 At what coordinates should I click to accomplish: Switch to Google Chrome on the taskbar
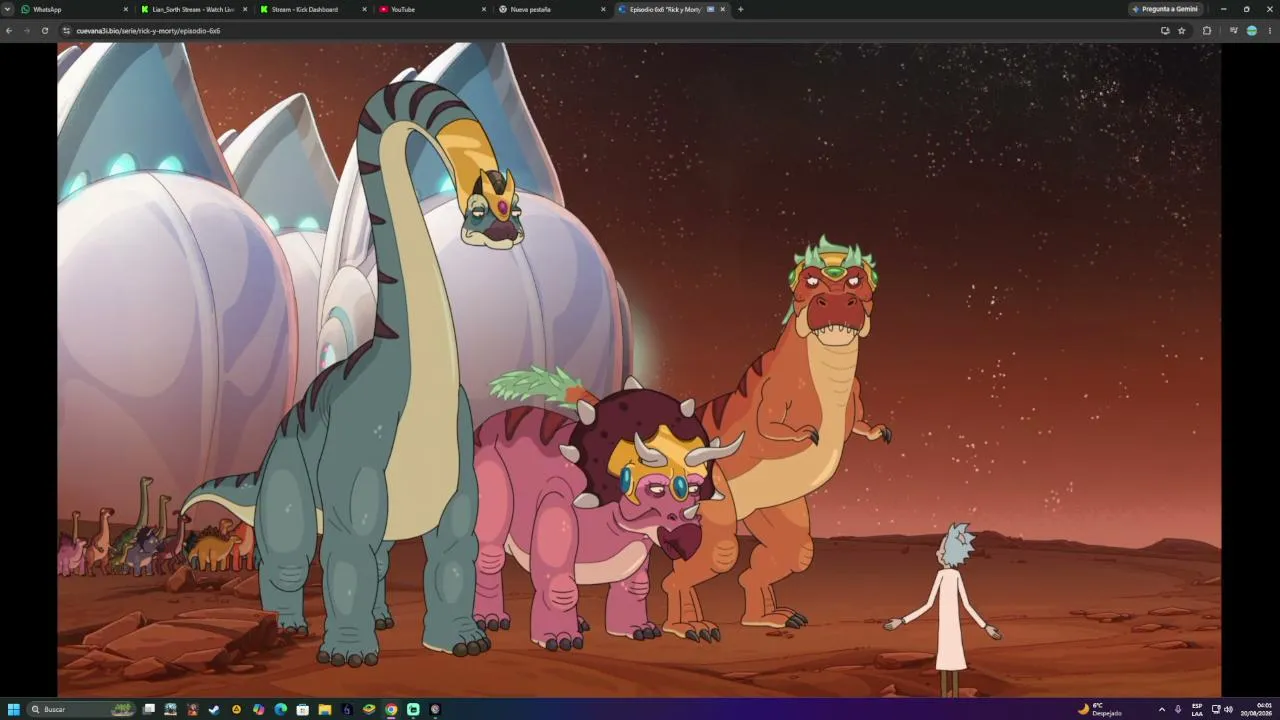coord(391,709)
